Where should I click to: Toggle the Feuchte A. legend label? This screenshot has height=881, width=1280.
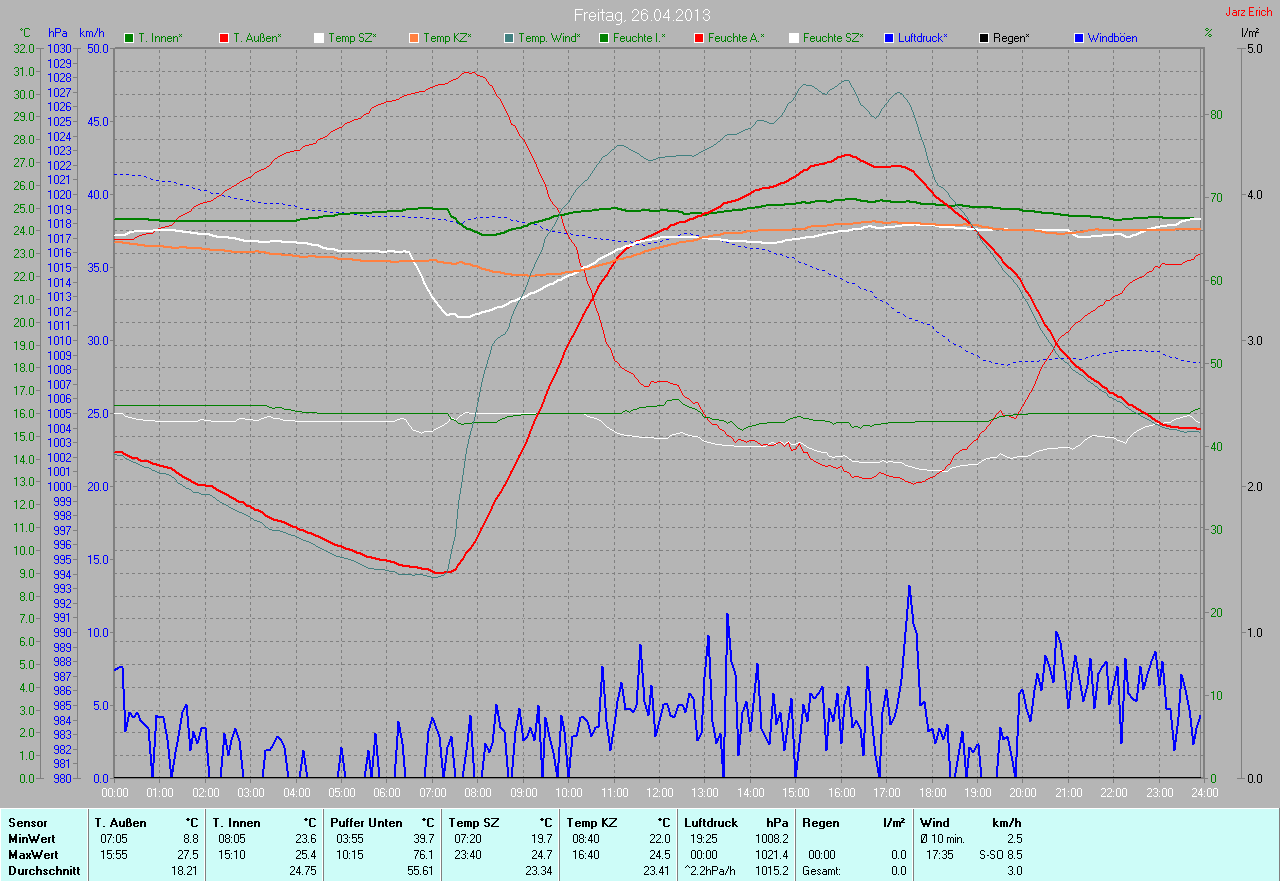[735, 38]
